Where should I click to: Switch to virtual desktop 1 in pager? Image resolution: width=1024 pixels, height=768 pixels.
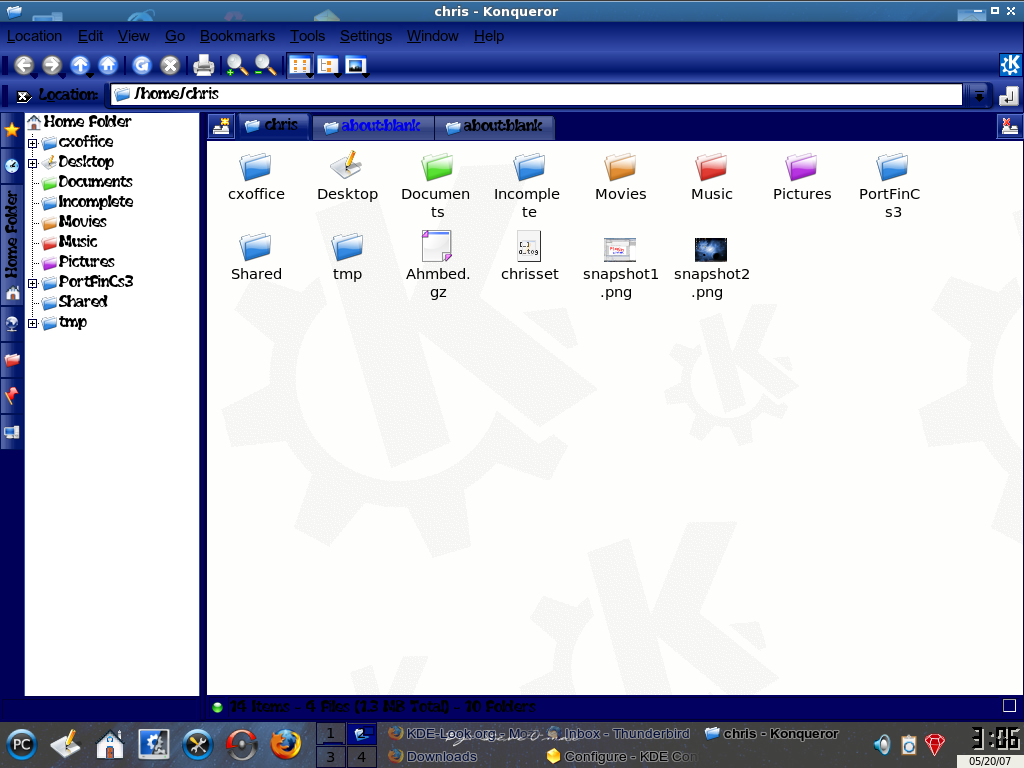click(x=330, y=733)
